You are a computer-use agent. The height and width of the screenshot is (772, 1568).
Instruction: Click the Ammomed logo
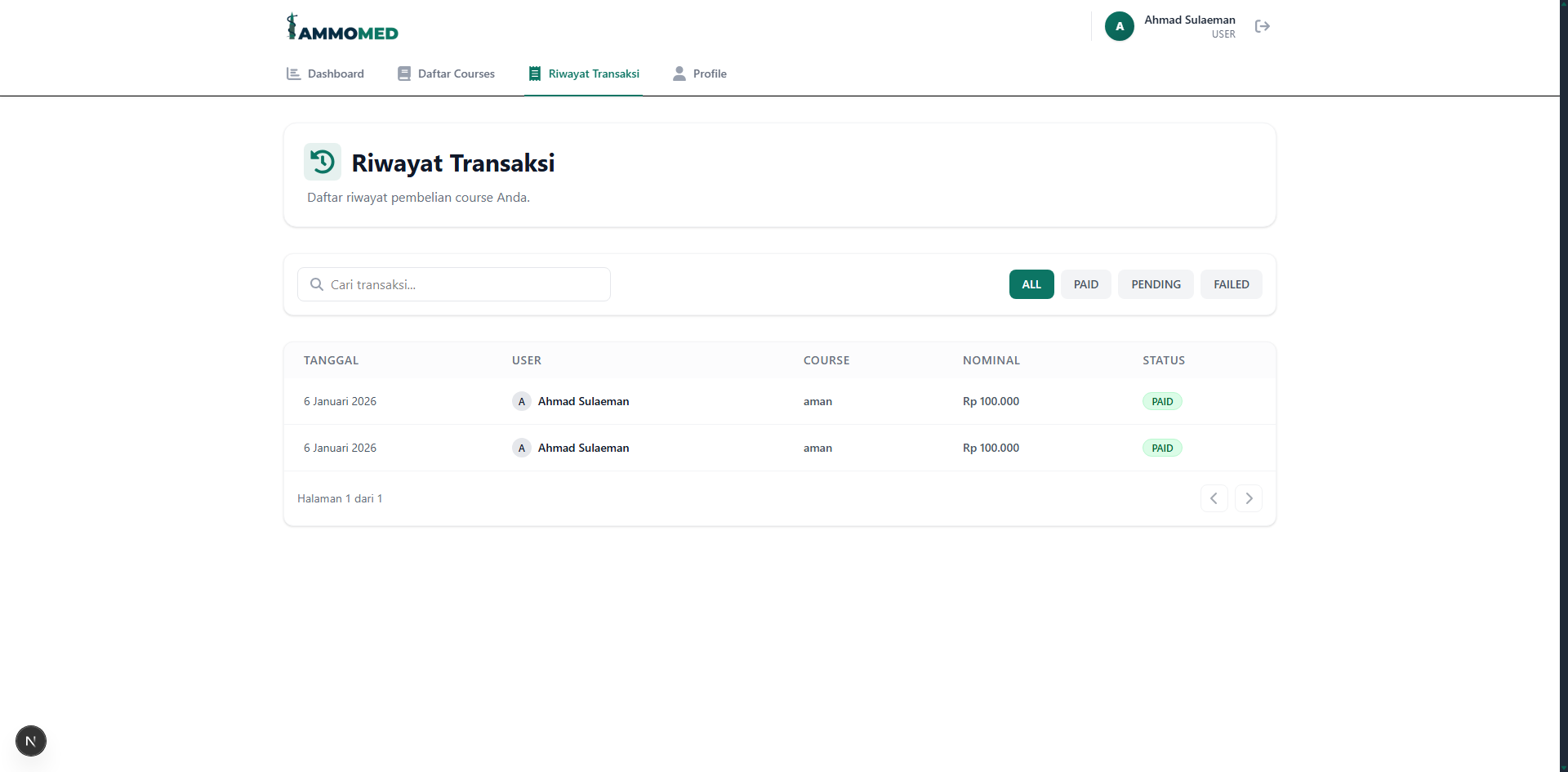click(342, 27)
